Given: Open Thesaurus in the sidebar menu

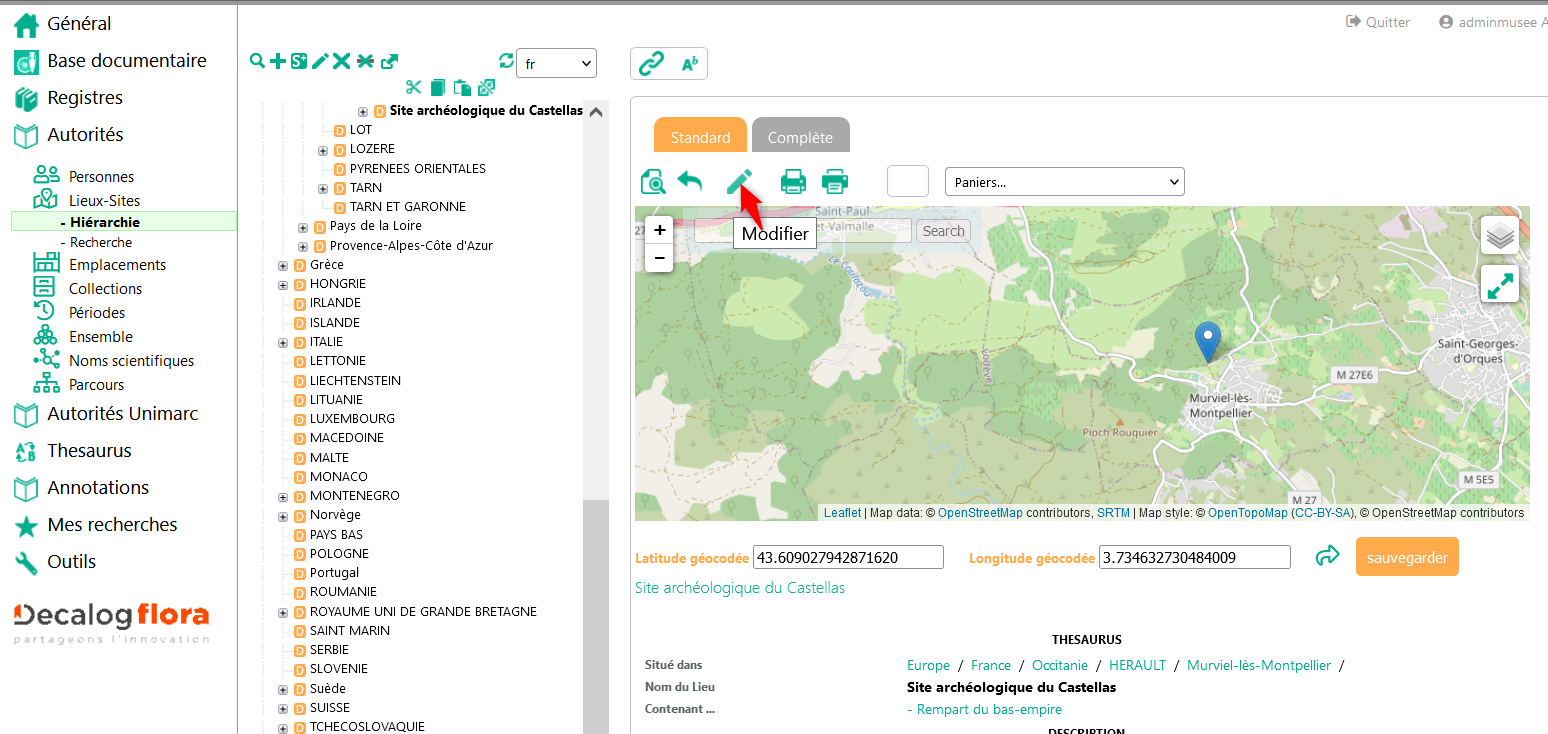Looking at the screenshot, I should (89, 451).
